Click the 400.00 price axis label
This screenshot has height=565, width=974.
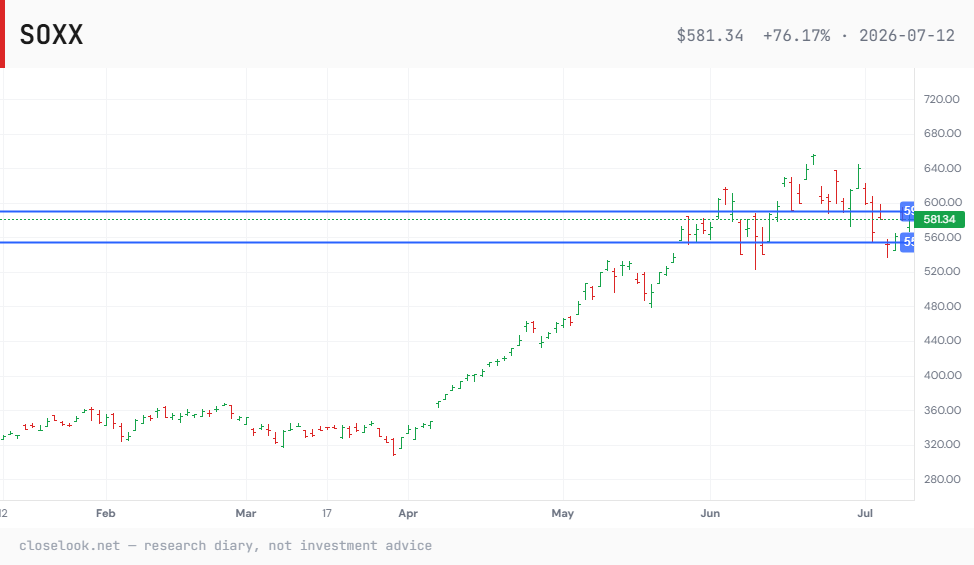point(942,375)
